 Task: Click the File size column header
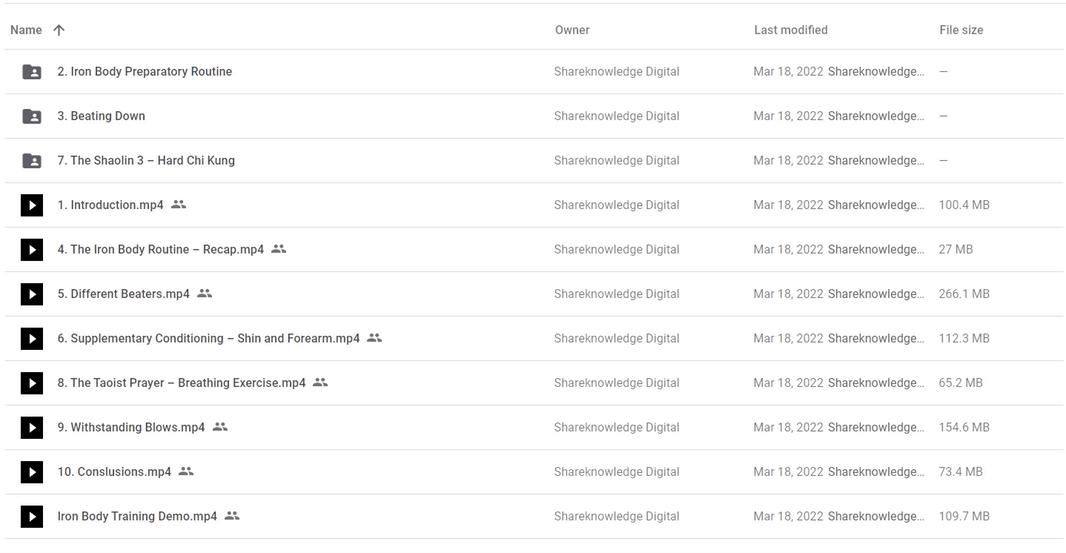click(x=961, y=30)
